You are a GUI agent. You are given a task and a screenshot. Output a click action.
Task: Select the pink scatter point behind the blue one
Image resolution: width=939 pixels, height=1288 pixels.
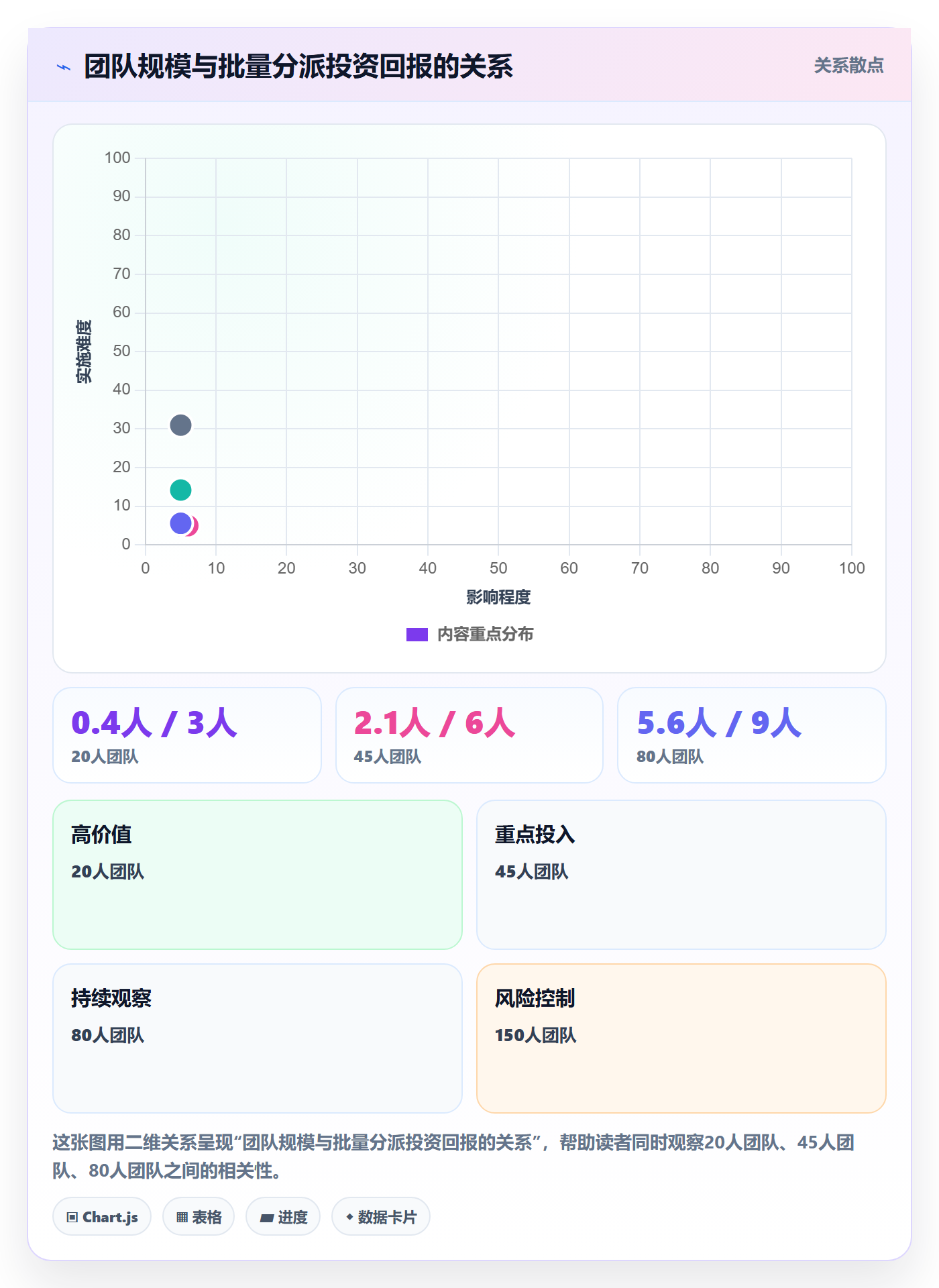coord(195,527)
